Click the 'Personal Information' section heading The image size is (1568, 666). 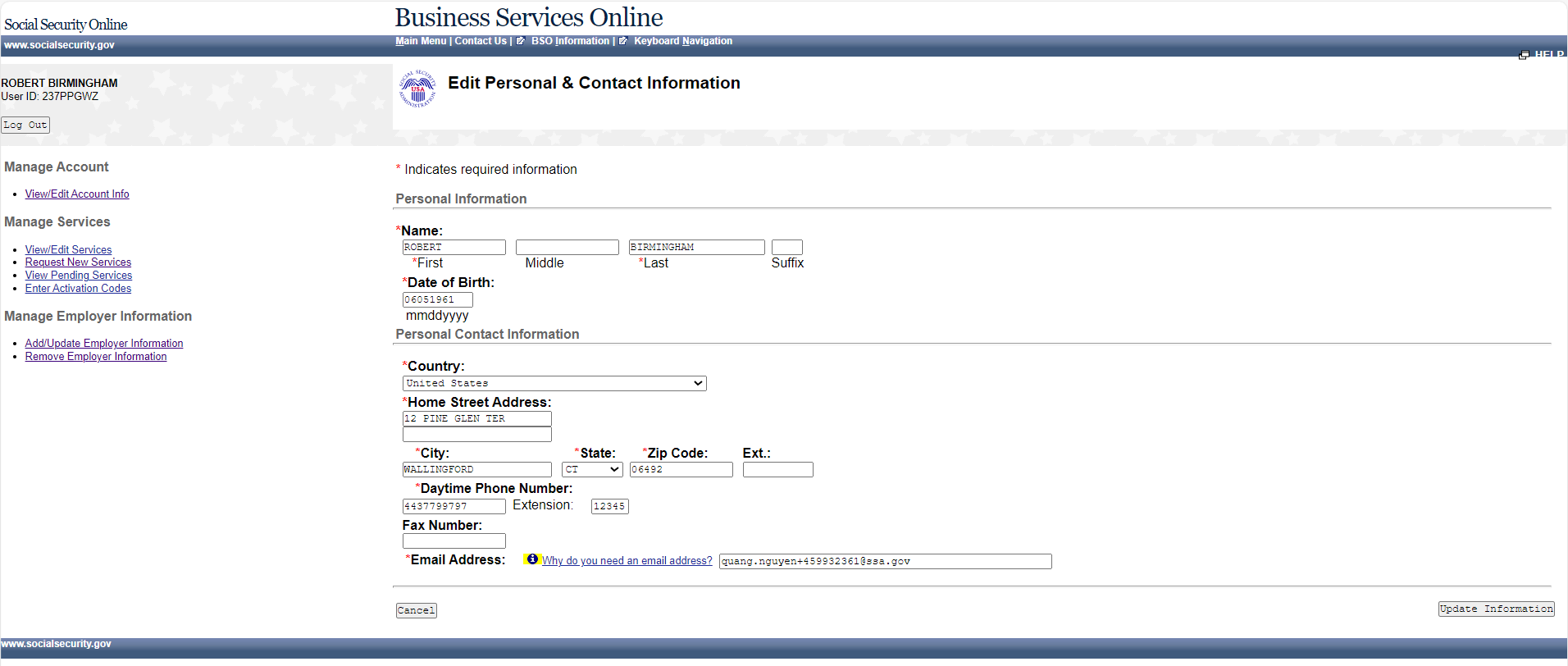[461, 198]
